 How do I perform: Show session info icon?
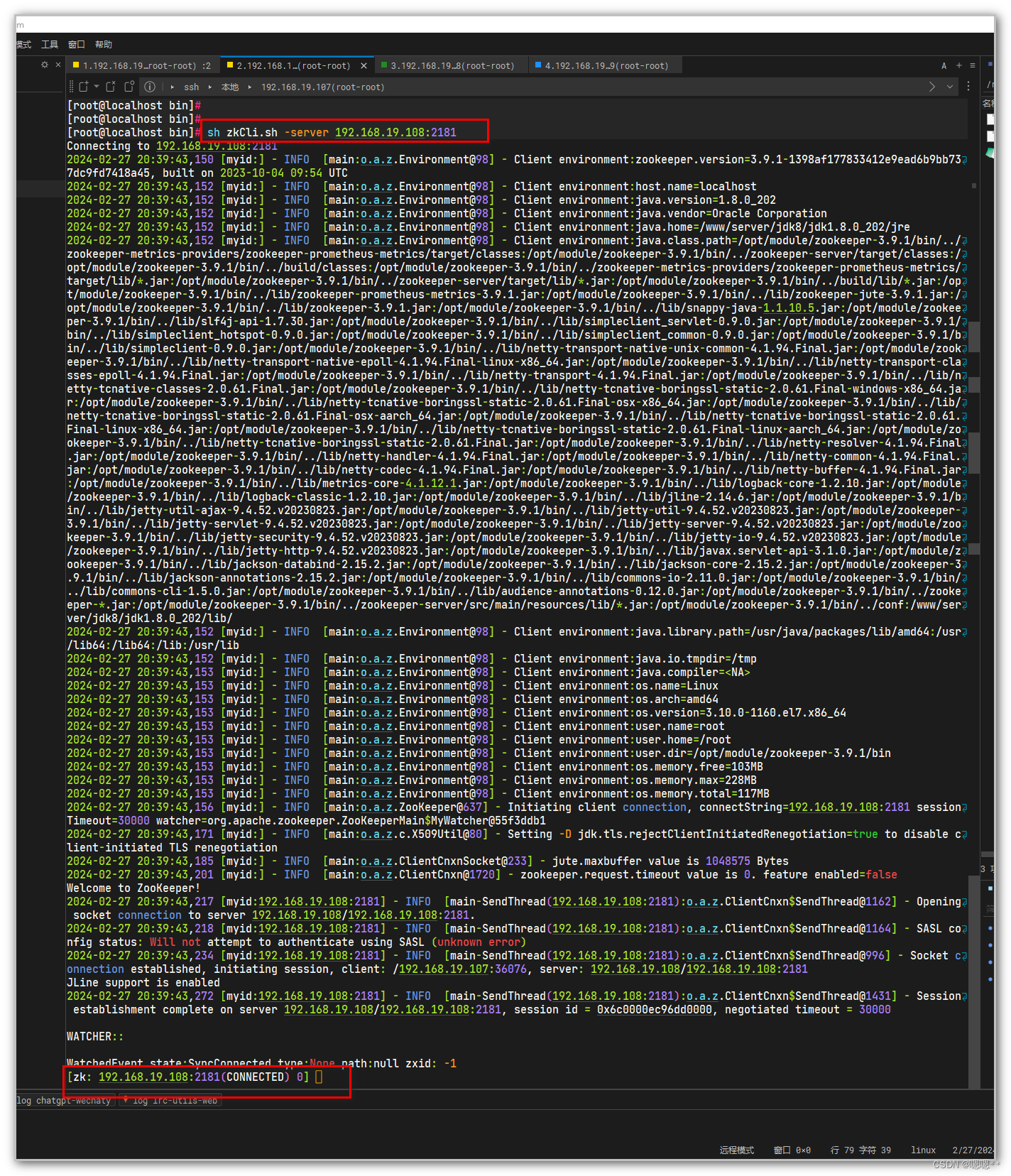click(x=150, y=87)
